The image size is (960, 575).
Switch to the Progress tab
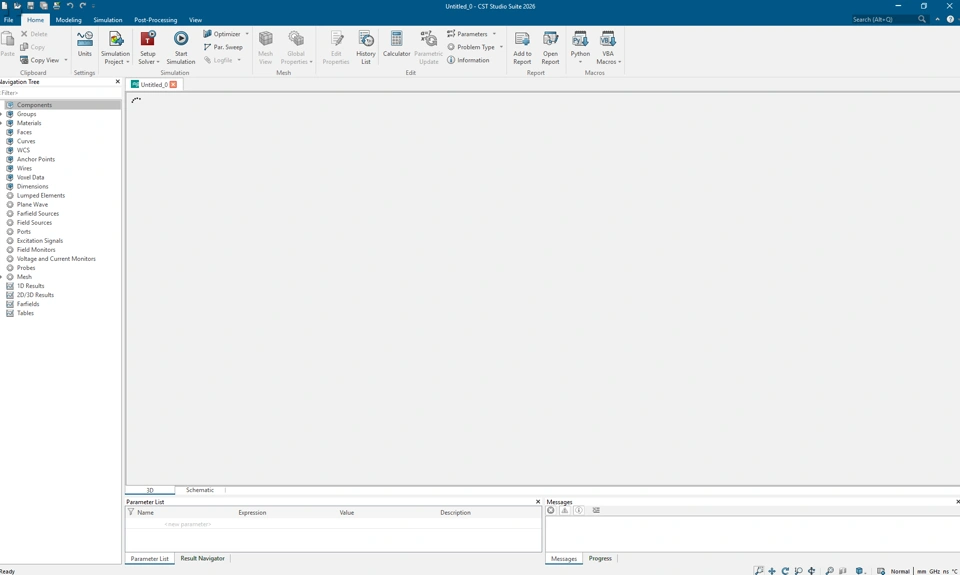click(600, 558)
